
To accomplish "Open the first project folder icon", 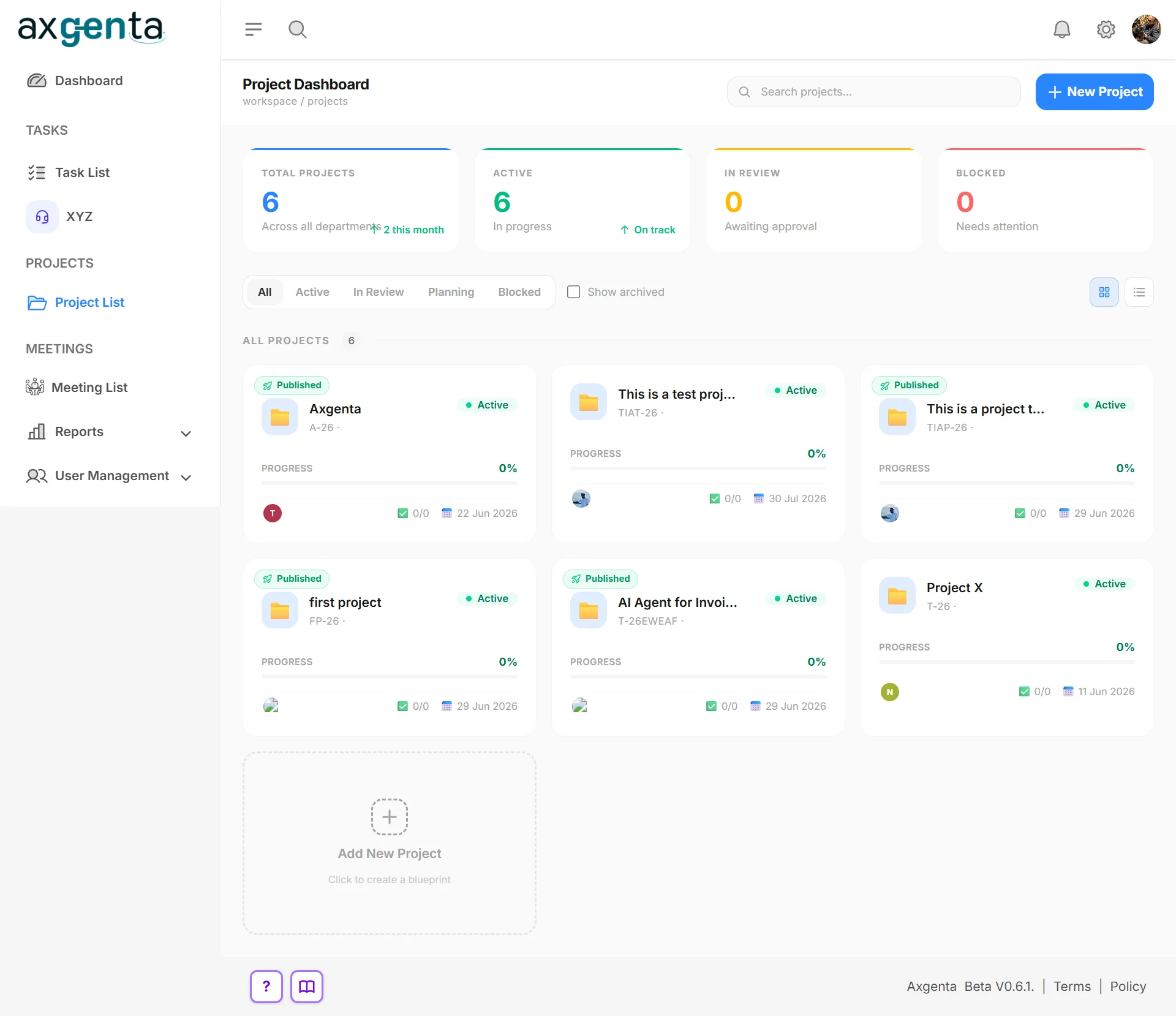I will tap(280, 611).
